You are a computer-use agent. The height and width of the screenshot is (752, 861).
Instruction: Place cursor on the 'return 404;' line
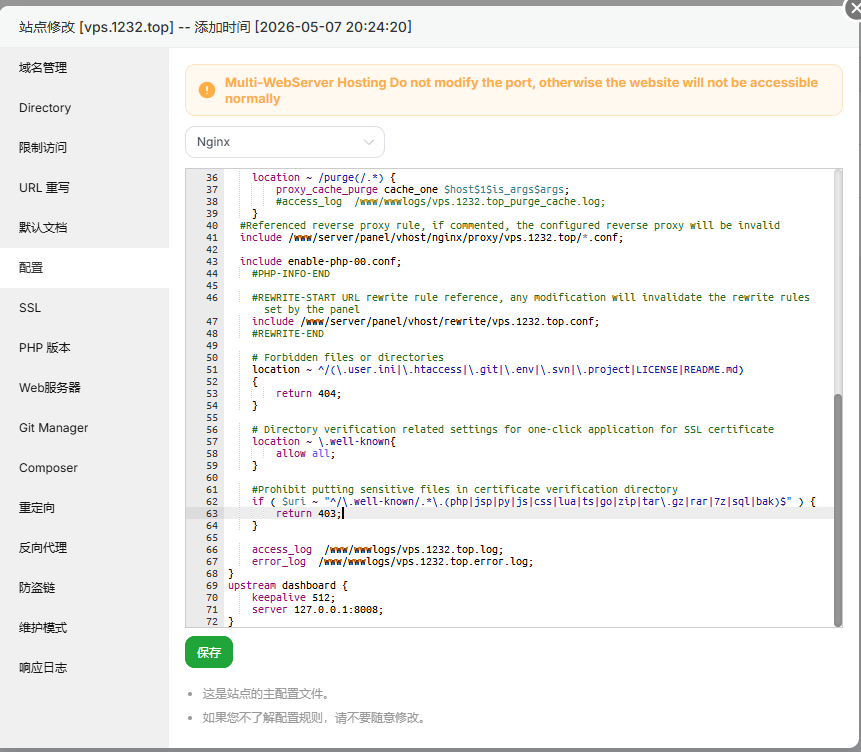pos(308,393)
